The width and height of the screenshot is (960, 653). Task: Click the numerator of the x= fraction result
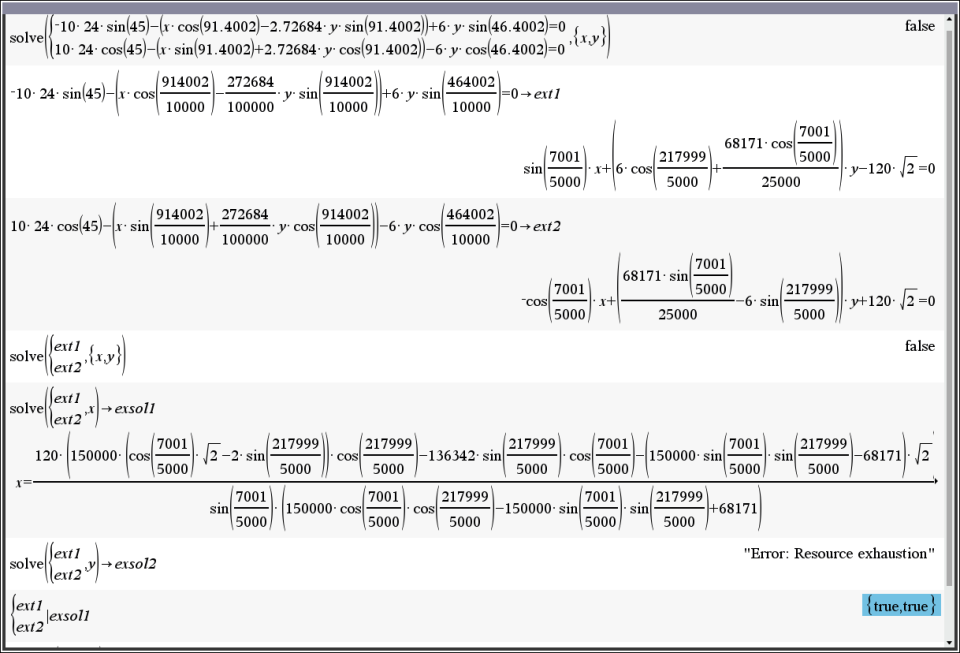(x=480, y=457)
